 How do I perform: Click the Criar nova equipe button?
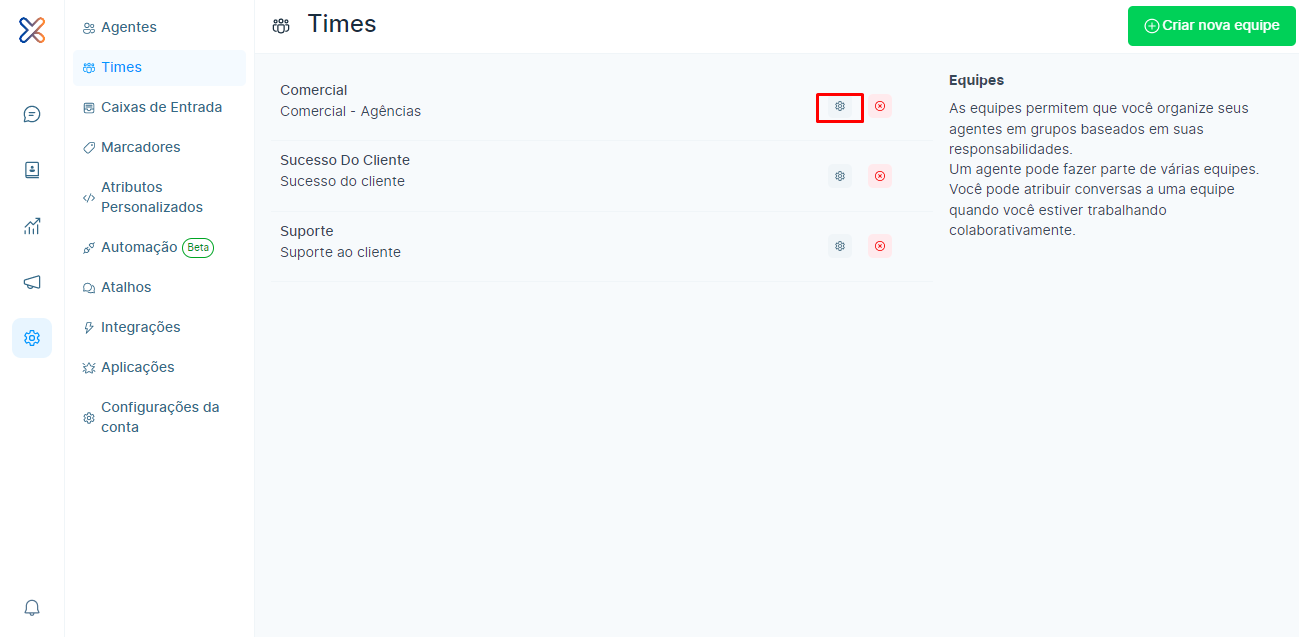[1211, 26]
